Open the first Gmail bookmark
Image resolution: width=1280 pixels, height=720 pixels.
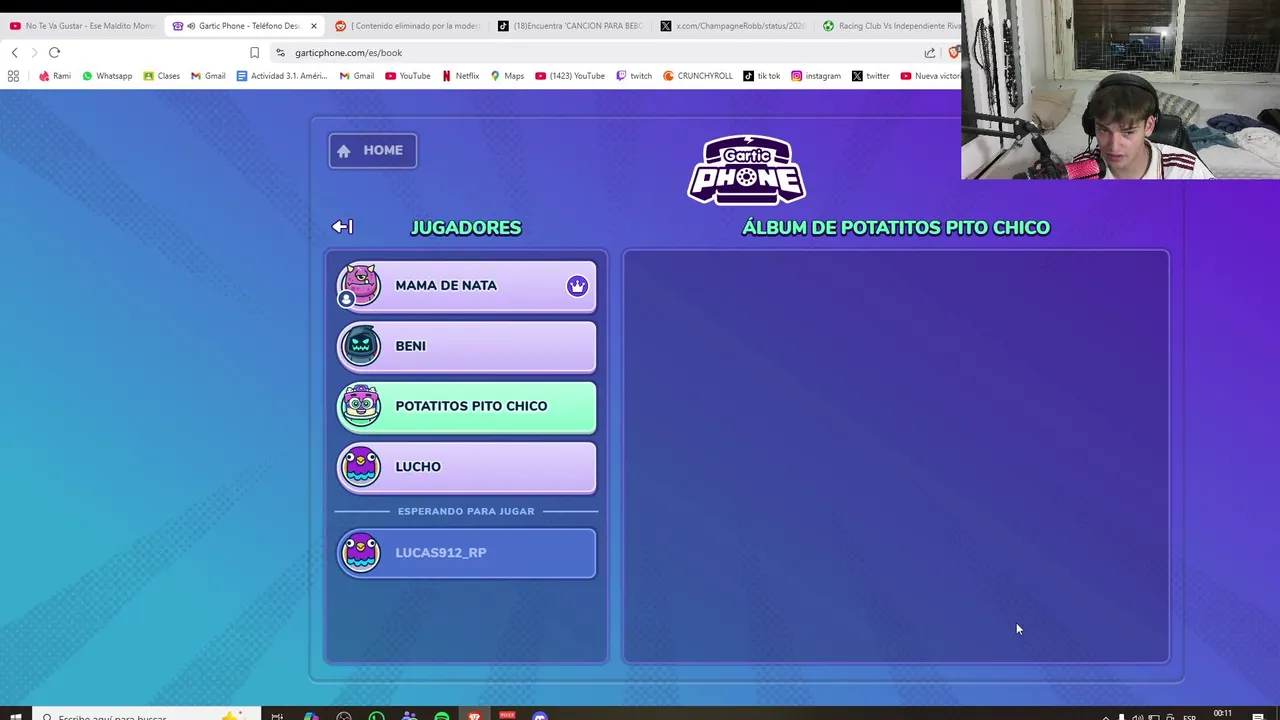pyautogui.click(x=208, y=76)
